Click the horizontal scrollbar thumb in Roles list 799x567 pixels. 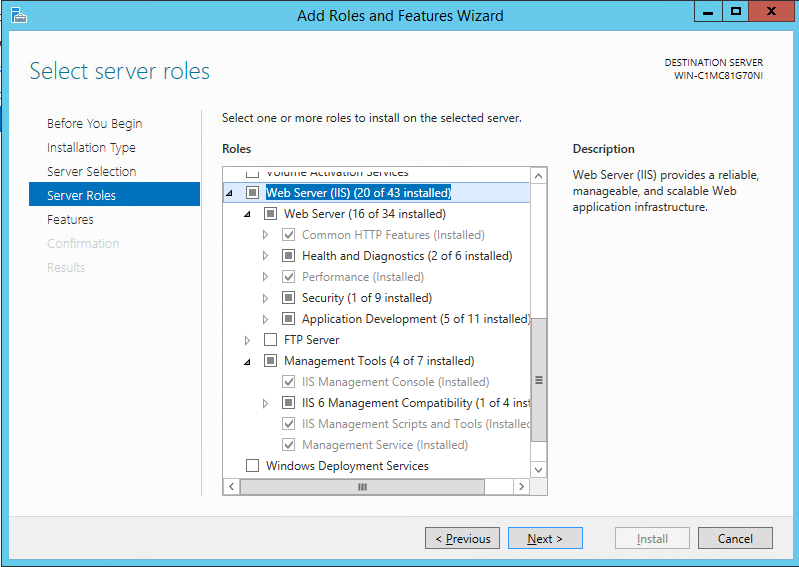point(362,487)
